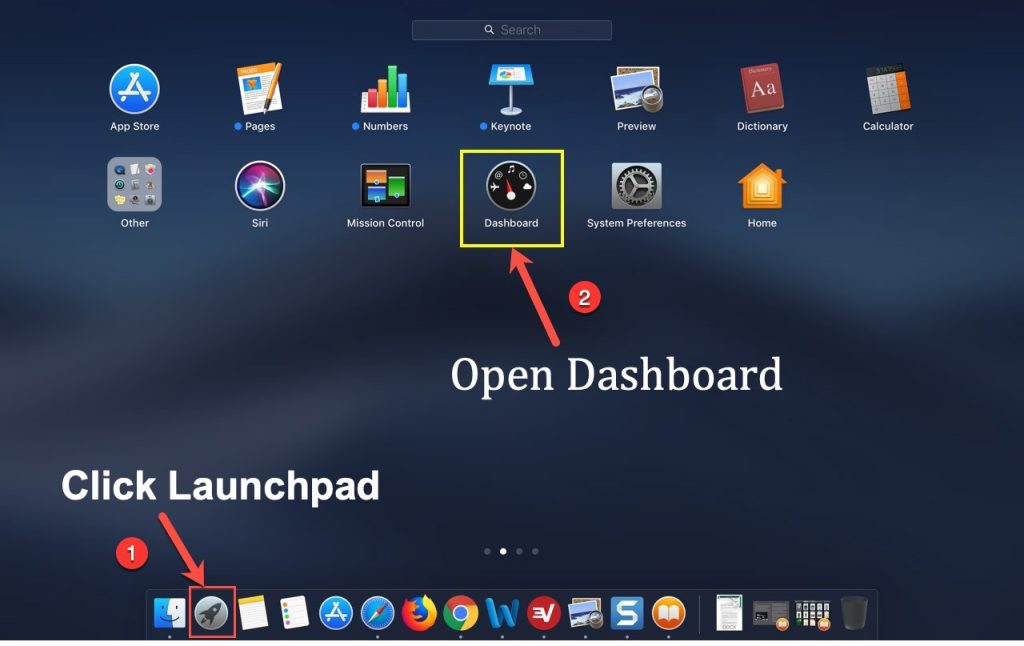Launch the Home app
The image size is (1024, 646).
(x=762, y=186)
